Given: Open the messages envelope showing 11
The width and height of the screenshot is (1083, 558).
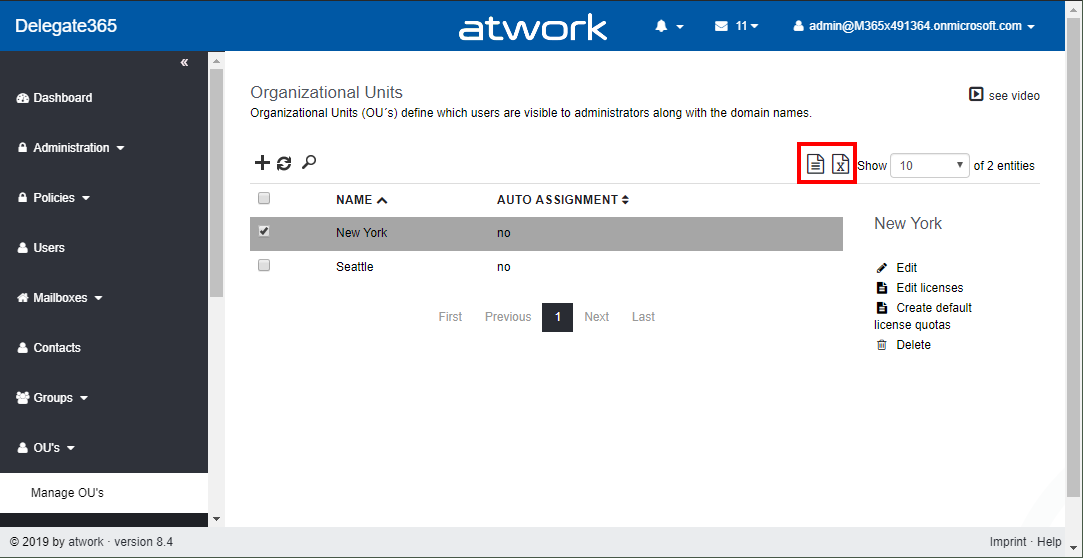Looking at the screenshot, I should 736,26.
